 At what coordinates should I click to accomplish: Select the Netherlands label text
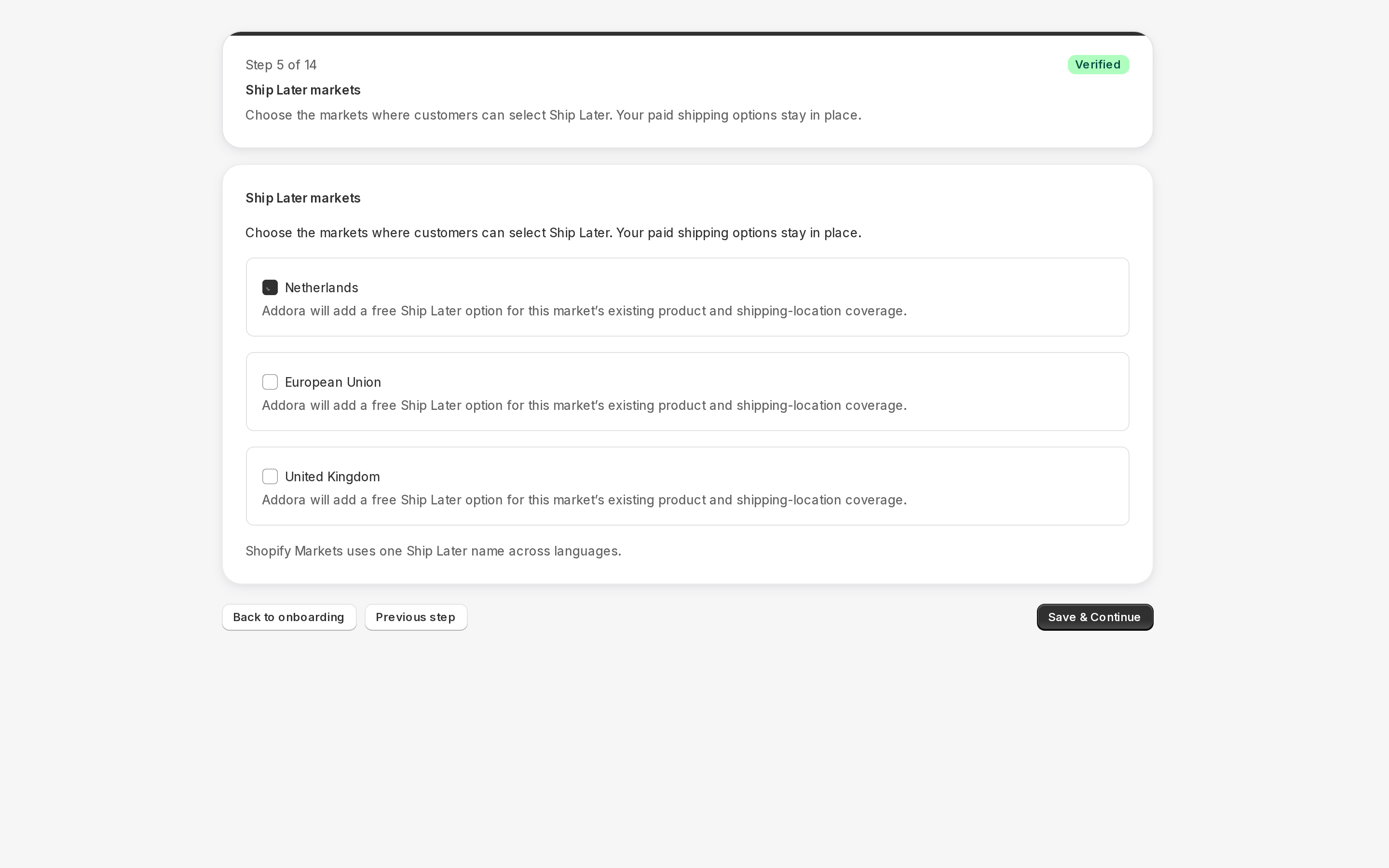coord(321,287)
